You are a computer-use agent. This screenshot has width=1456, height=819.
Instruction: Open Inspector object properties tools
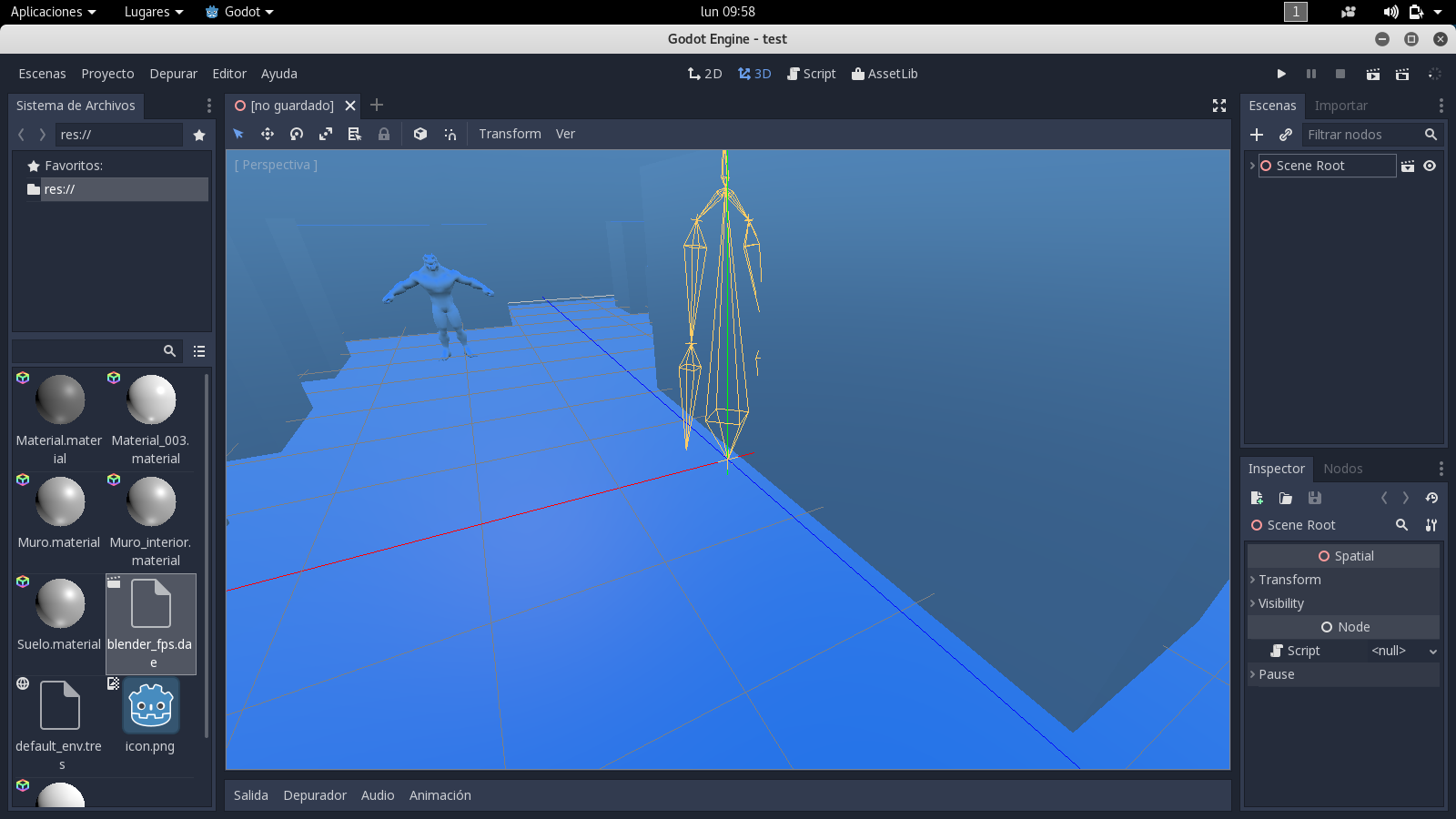1431,525
